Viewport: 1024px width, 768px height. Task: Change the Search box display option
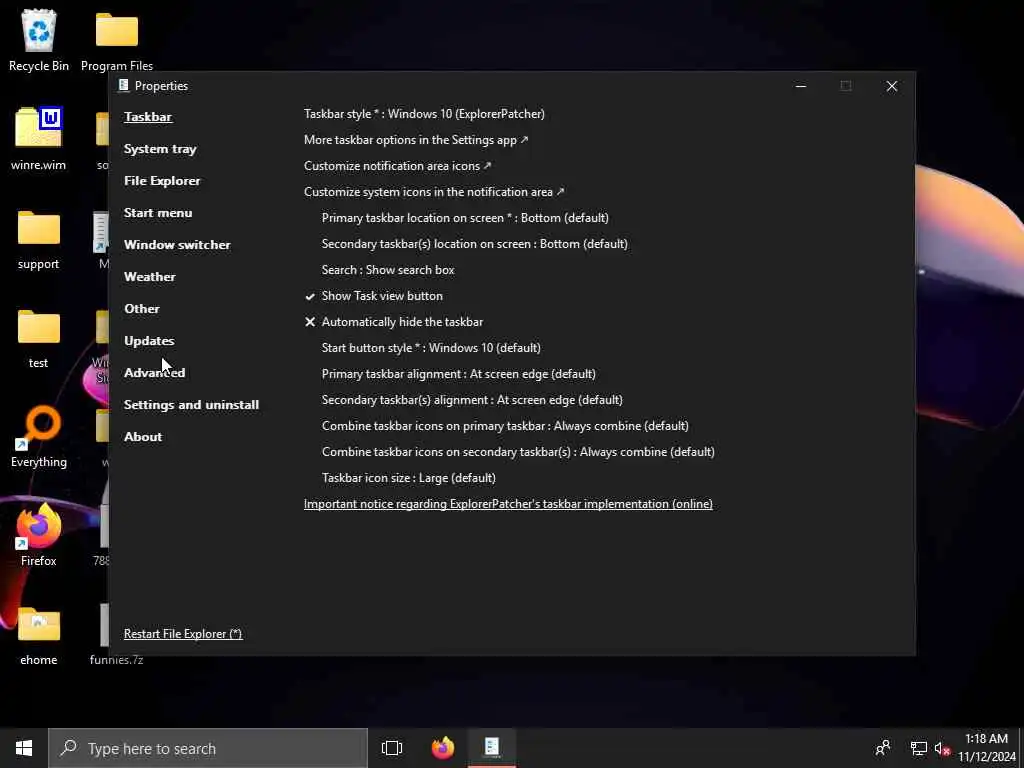pos(388,270)
